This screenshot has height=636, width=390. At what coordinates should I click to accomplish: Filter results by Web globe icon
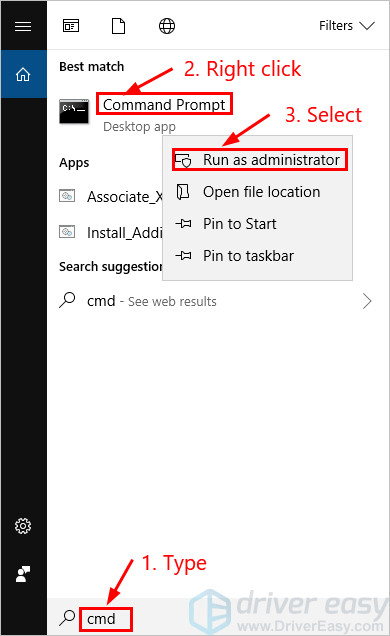click(x=167, y=26)
